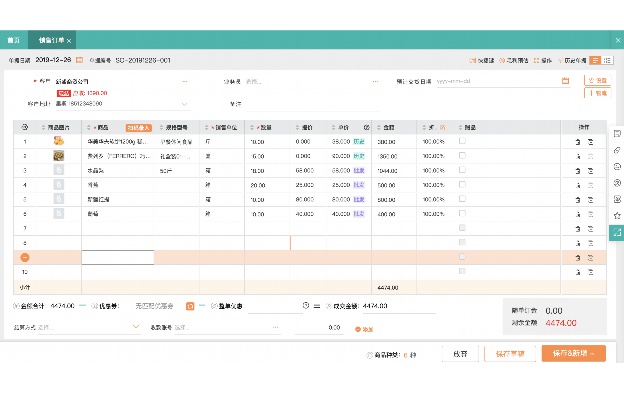Click fifth icon in right sidebar

coord(617,199)
